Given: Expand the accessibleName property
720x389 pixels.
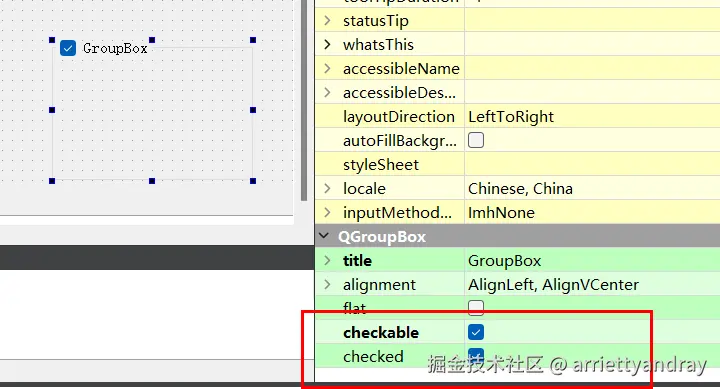Looking at the screenshot, I should tap(327, 69).
